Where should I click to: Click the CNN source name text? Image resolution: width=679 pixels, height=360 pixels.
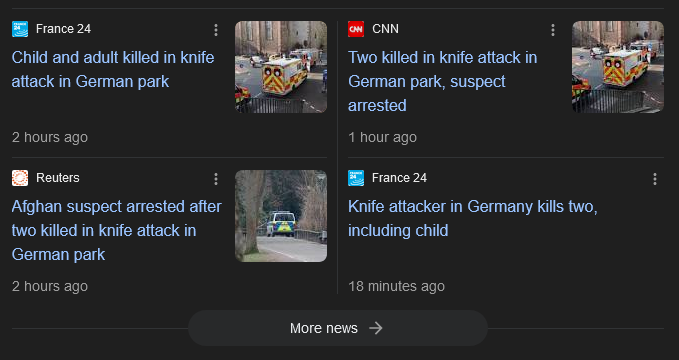(x=385, y=29)
